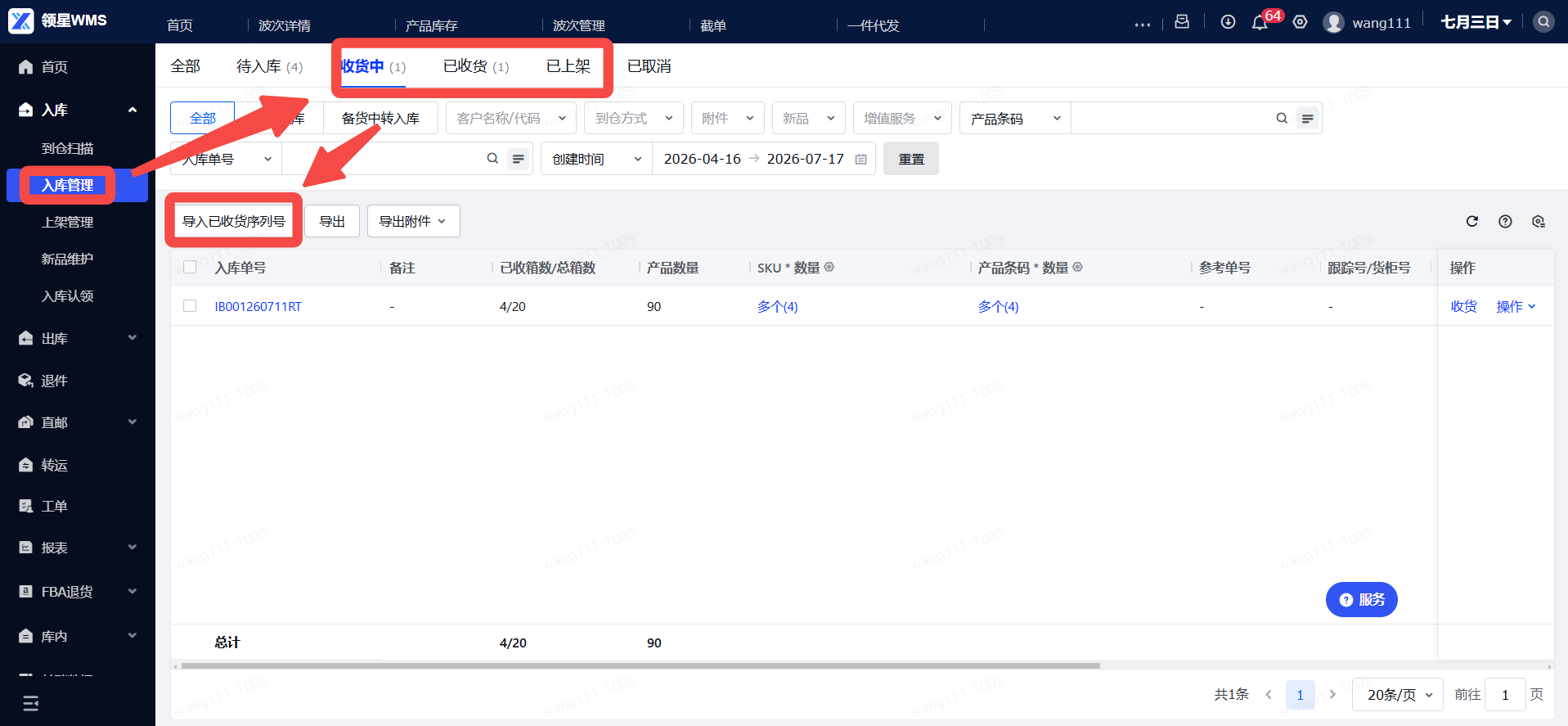The image size is (1568, 726).
Task: Open the 创建时间 dropdown
Action: pyautogui.click(x=596, y=159)
